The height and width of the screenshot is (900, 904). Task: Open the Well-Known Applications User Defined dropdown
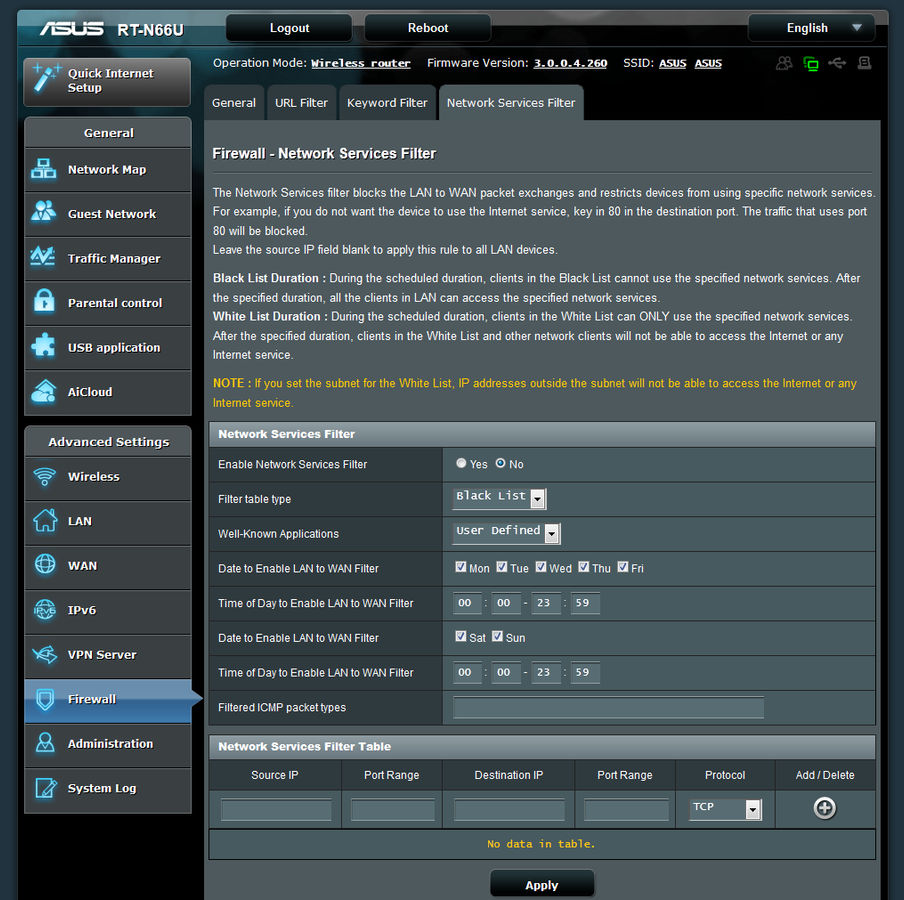point(506,532)
